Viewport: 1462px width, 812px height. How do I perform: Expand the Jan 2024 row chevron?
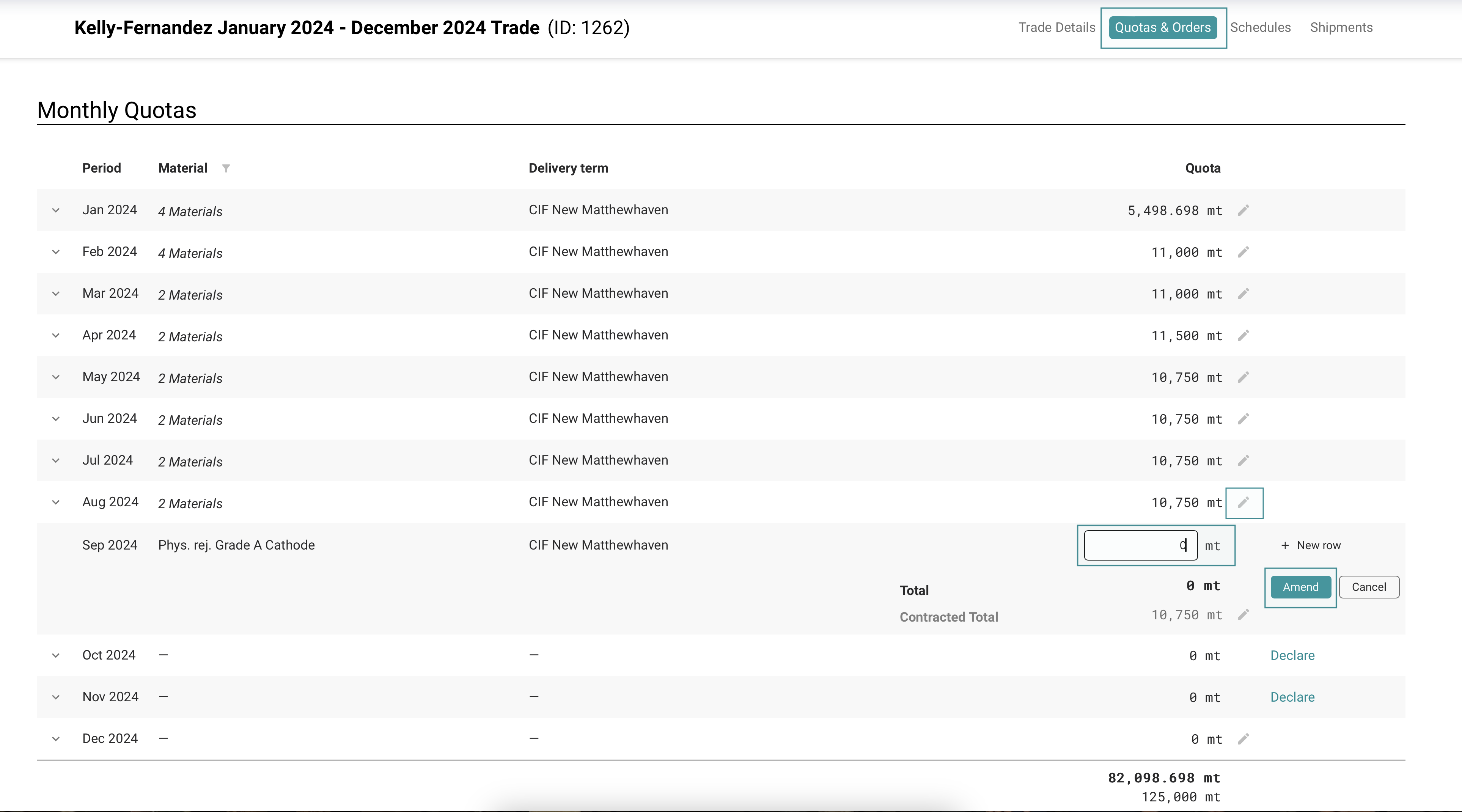click(56, 210)
